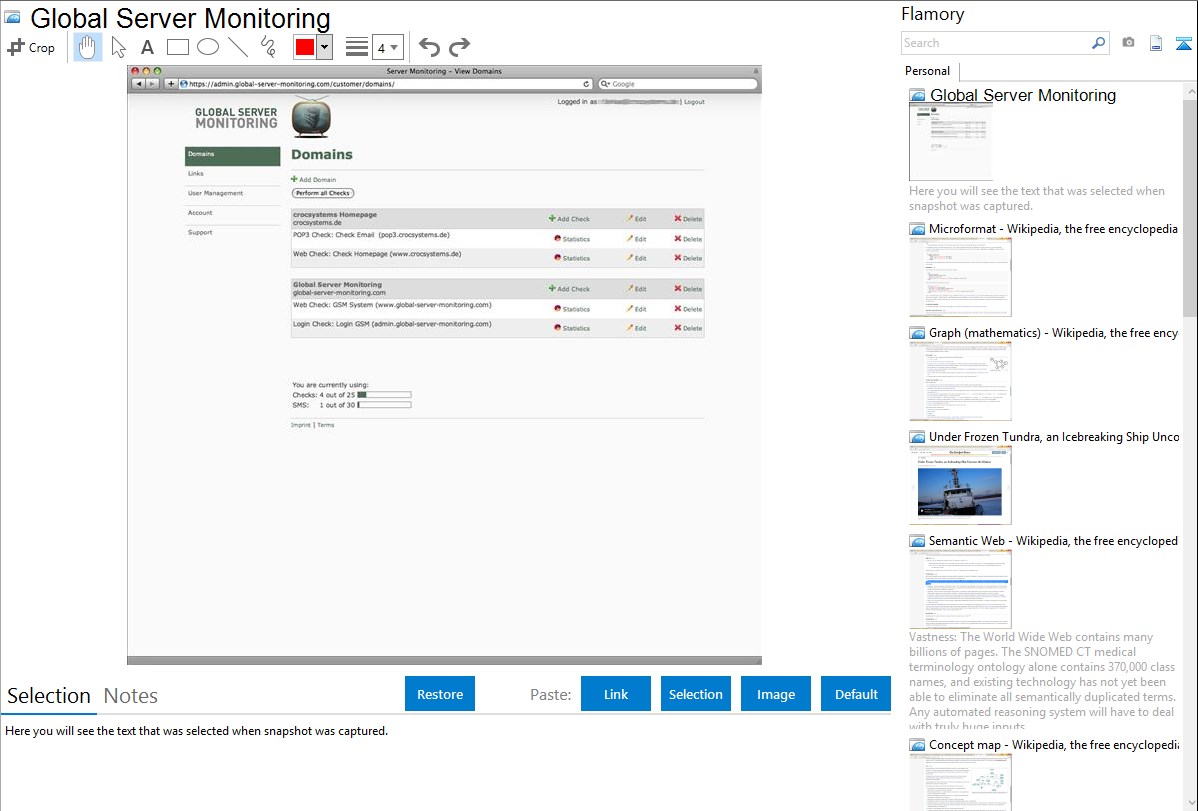Pick the text annotation tool
1198x811 pixels.
(x=147, y=47)
